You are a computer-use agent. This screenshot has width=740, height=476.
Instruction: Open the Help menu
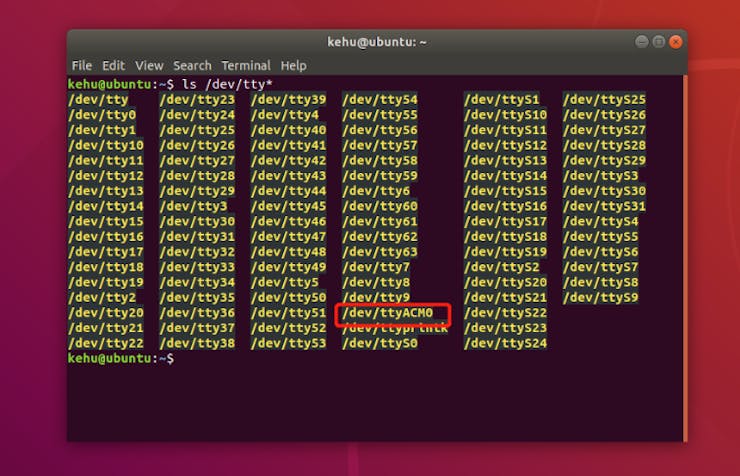(294, 66)
